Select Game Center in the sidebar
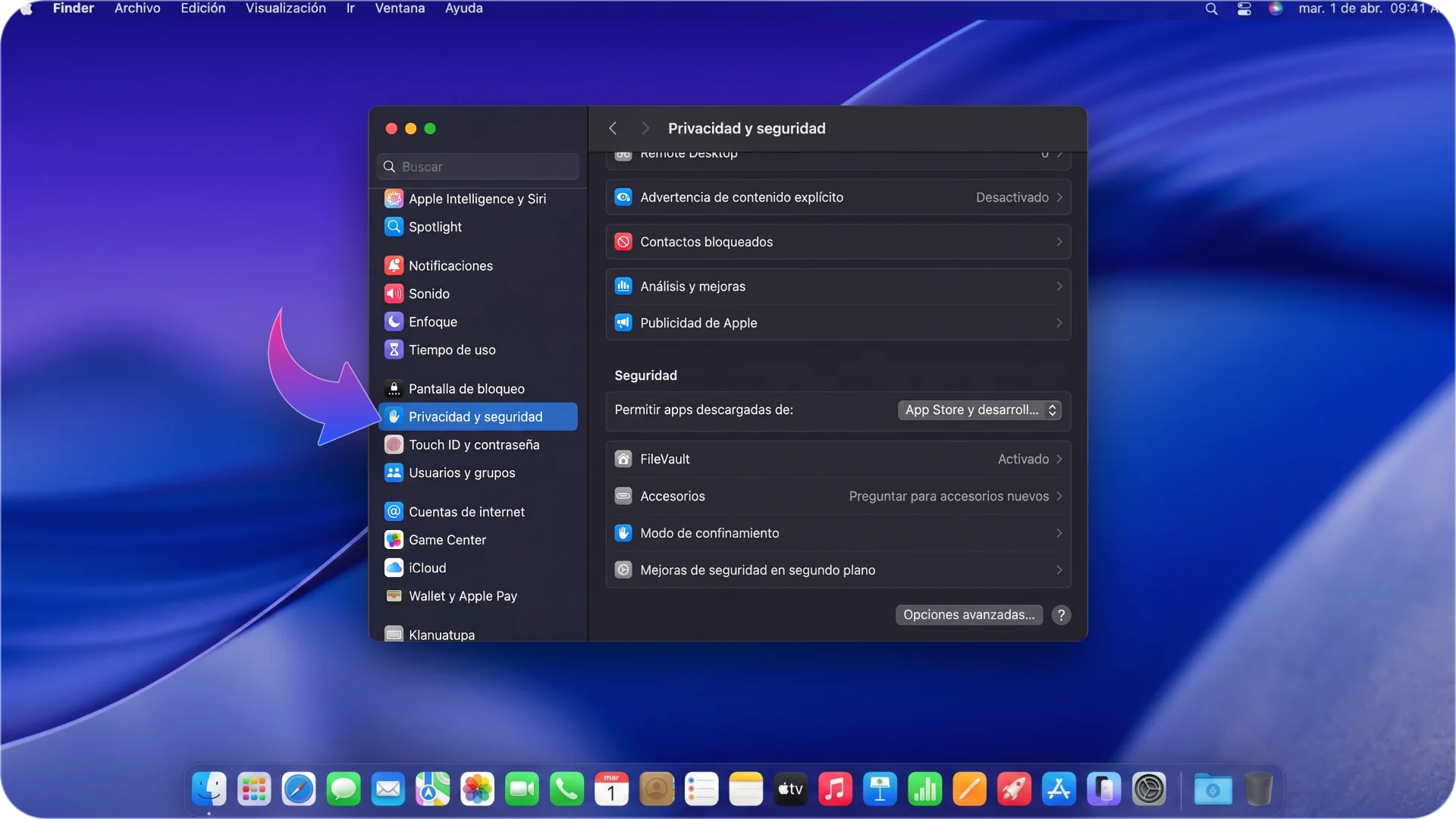The image size is (1456, 819). click(x=478, y=540)
